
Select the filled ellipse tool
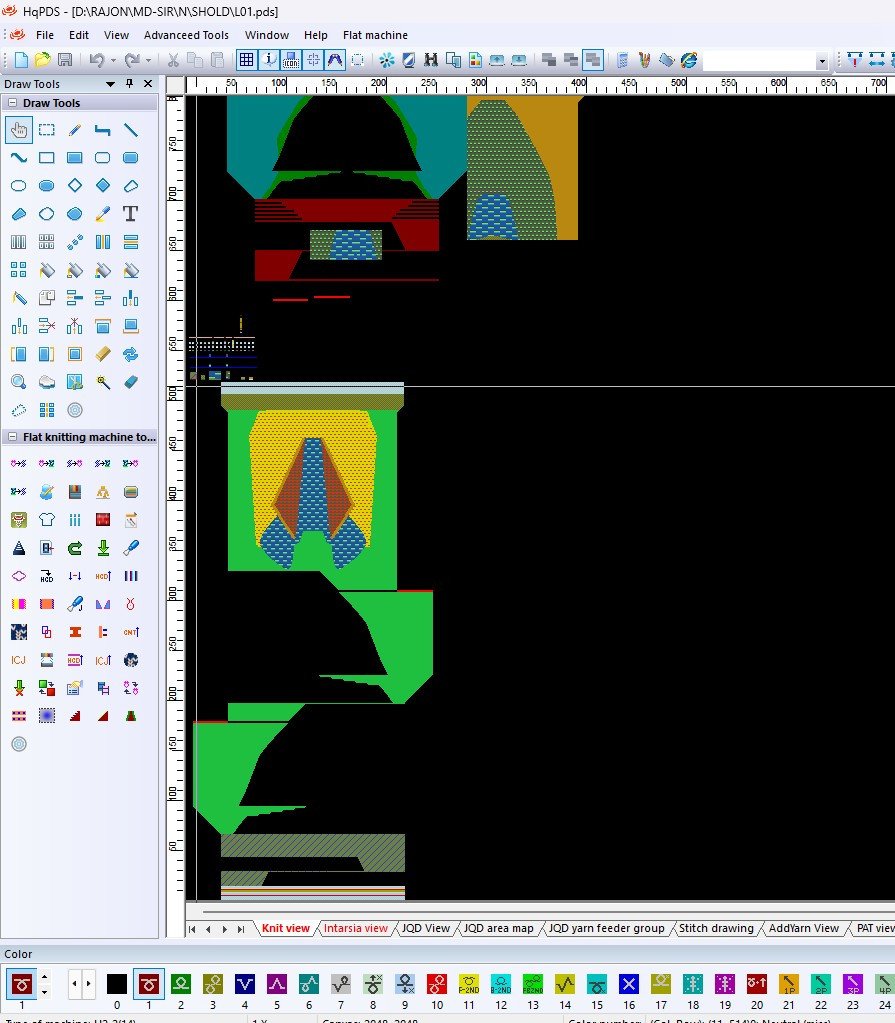click(46, 186)
